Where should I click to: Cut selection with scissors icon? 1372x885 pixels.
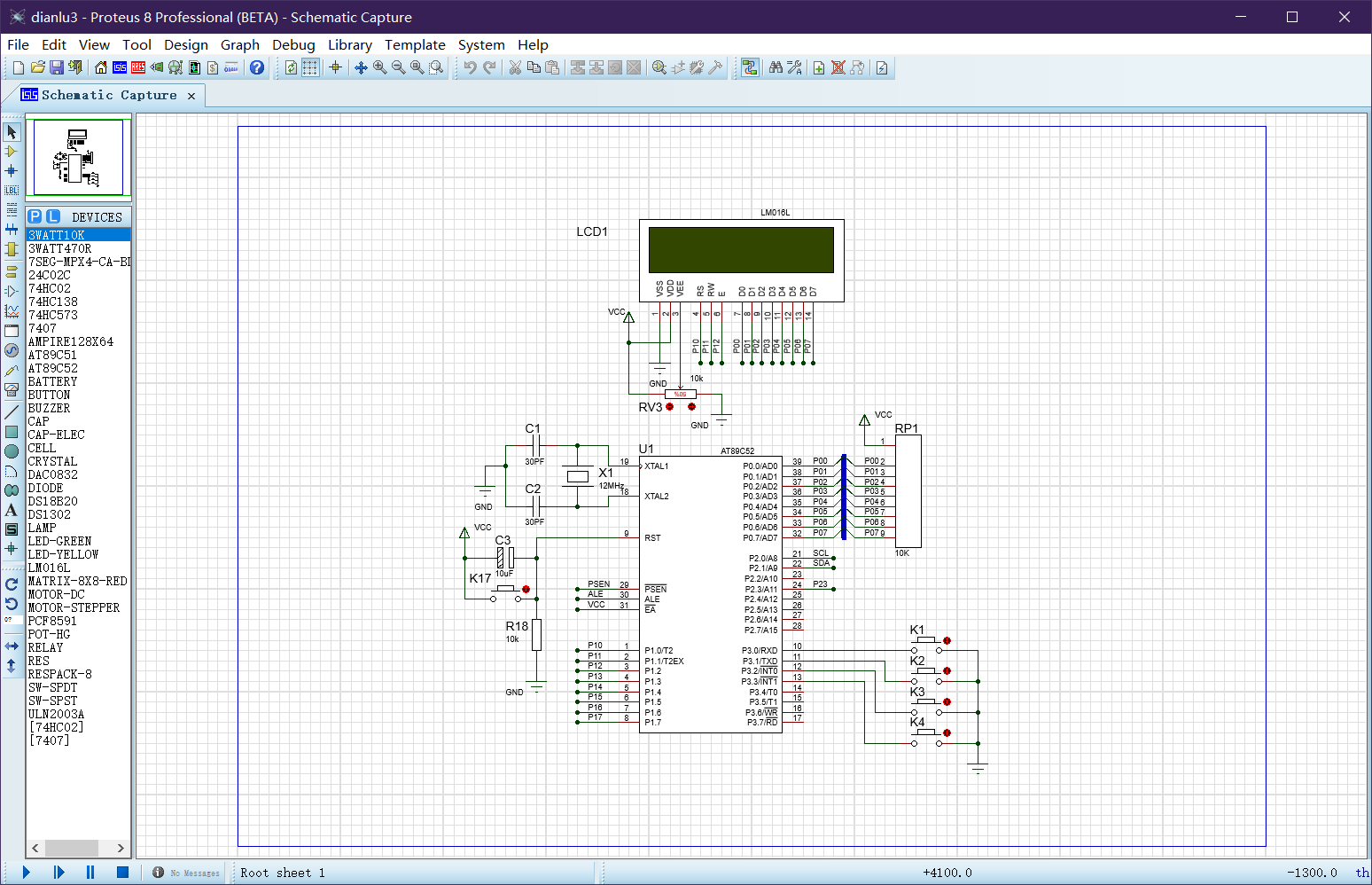point(515,67)
